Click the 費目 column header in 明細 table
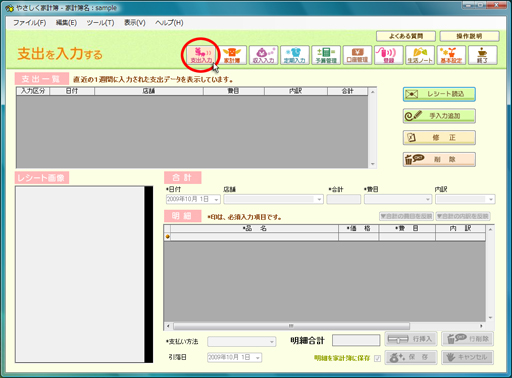Image resolution: width=512 pixels, height=378 pixels. (x=407, y=228)
